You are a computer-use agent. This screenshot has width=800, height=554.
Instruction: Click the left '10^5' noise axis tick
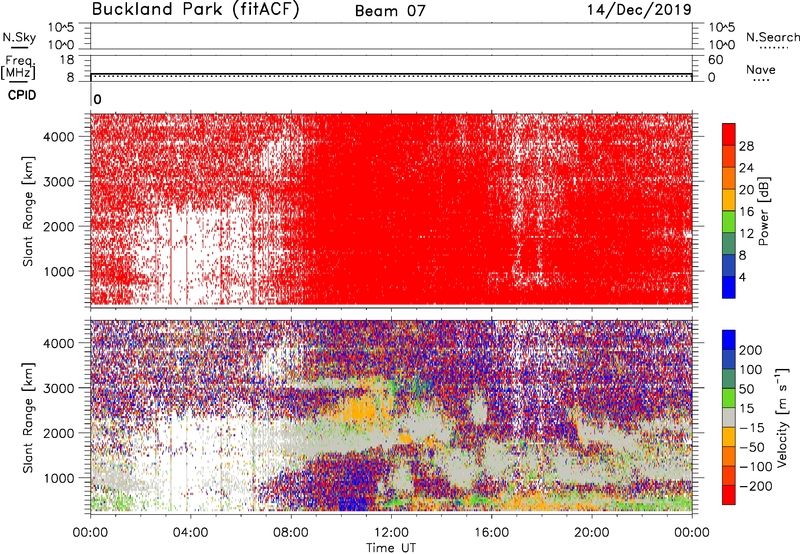[61, 27]
